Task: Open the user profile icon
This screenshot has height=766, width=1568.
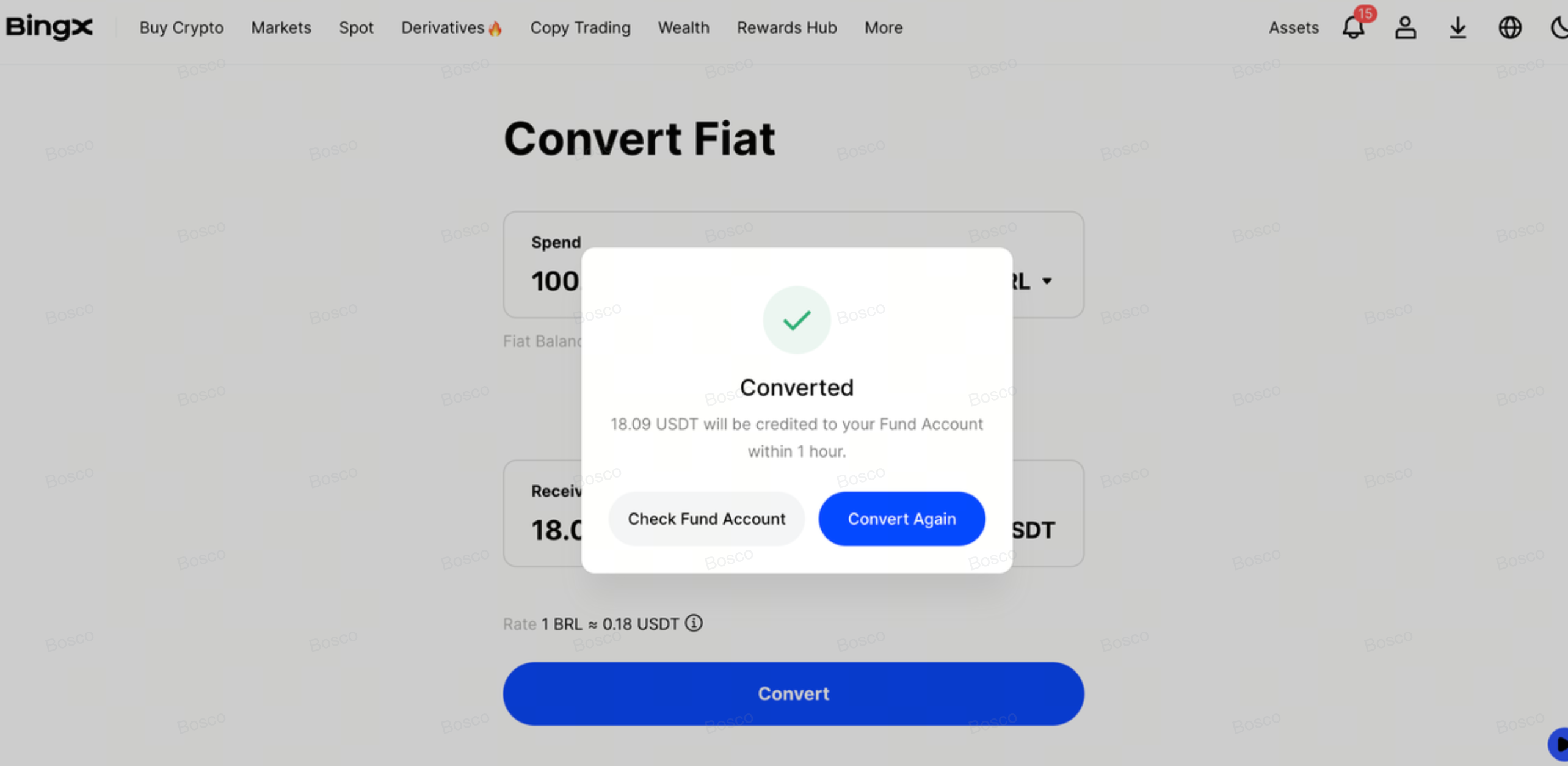Action: point(1405,27)
